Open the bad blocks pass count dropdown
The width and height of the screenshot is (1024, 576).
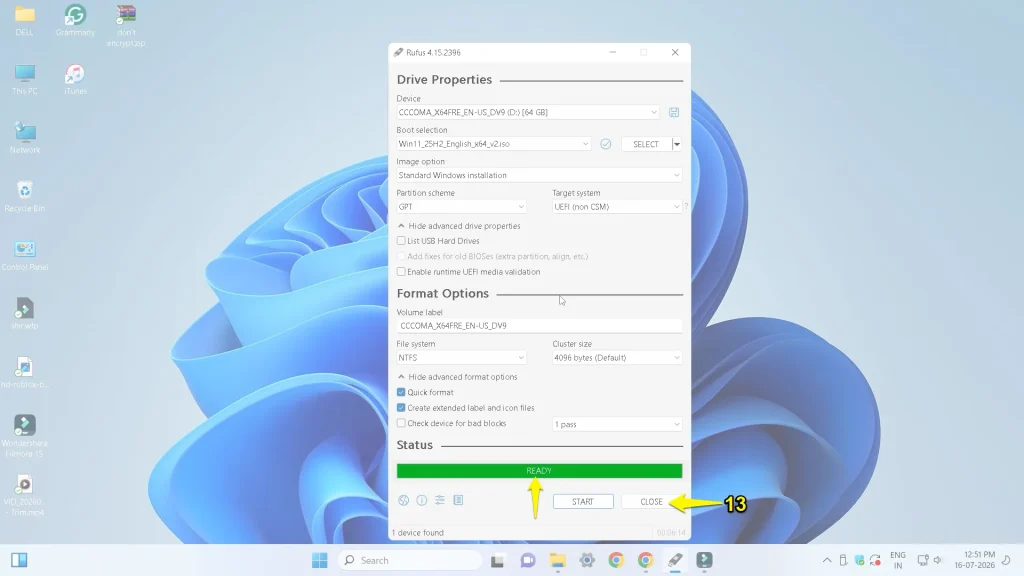[617, 424]
